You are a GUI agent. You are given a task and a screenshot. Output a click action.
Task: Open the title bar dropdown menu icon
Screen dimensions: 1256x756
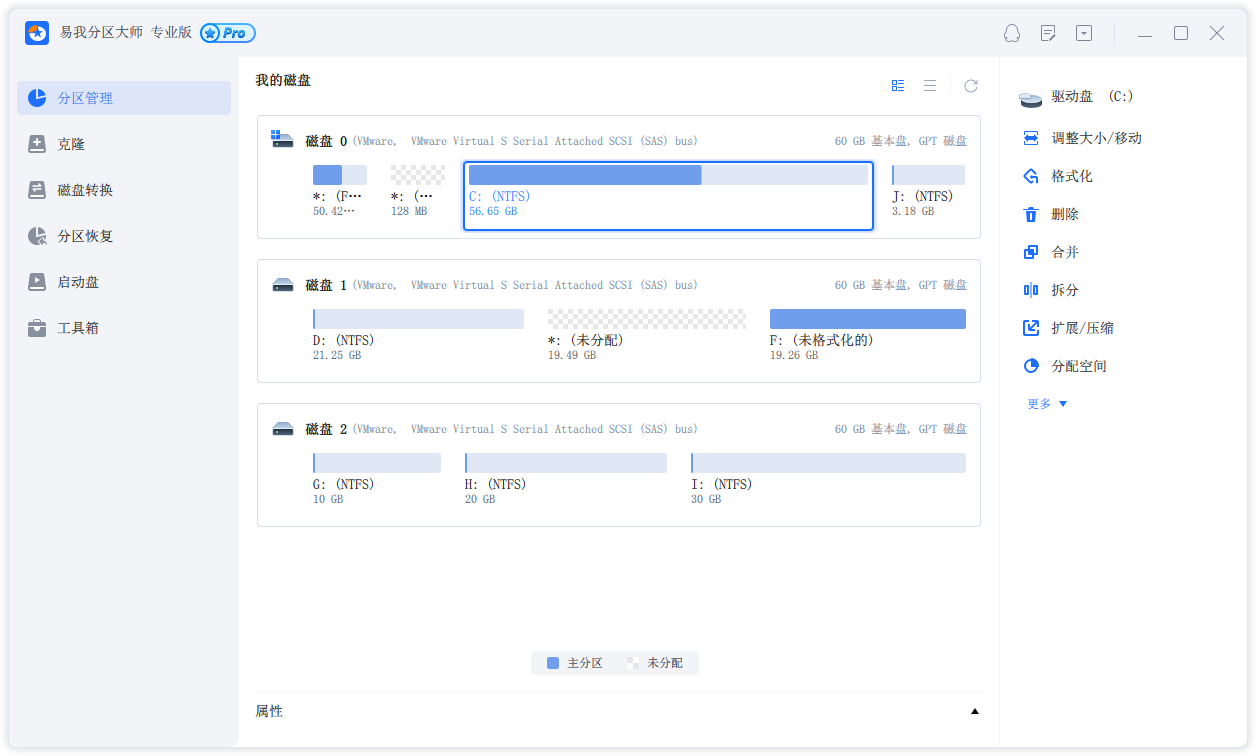(1084, 33)
